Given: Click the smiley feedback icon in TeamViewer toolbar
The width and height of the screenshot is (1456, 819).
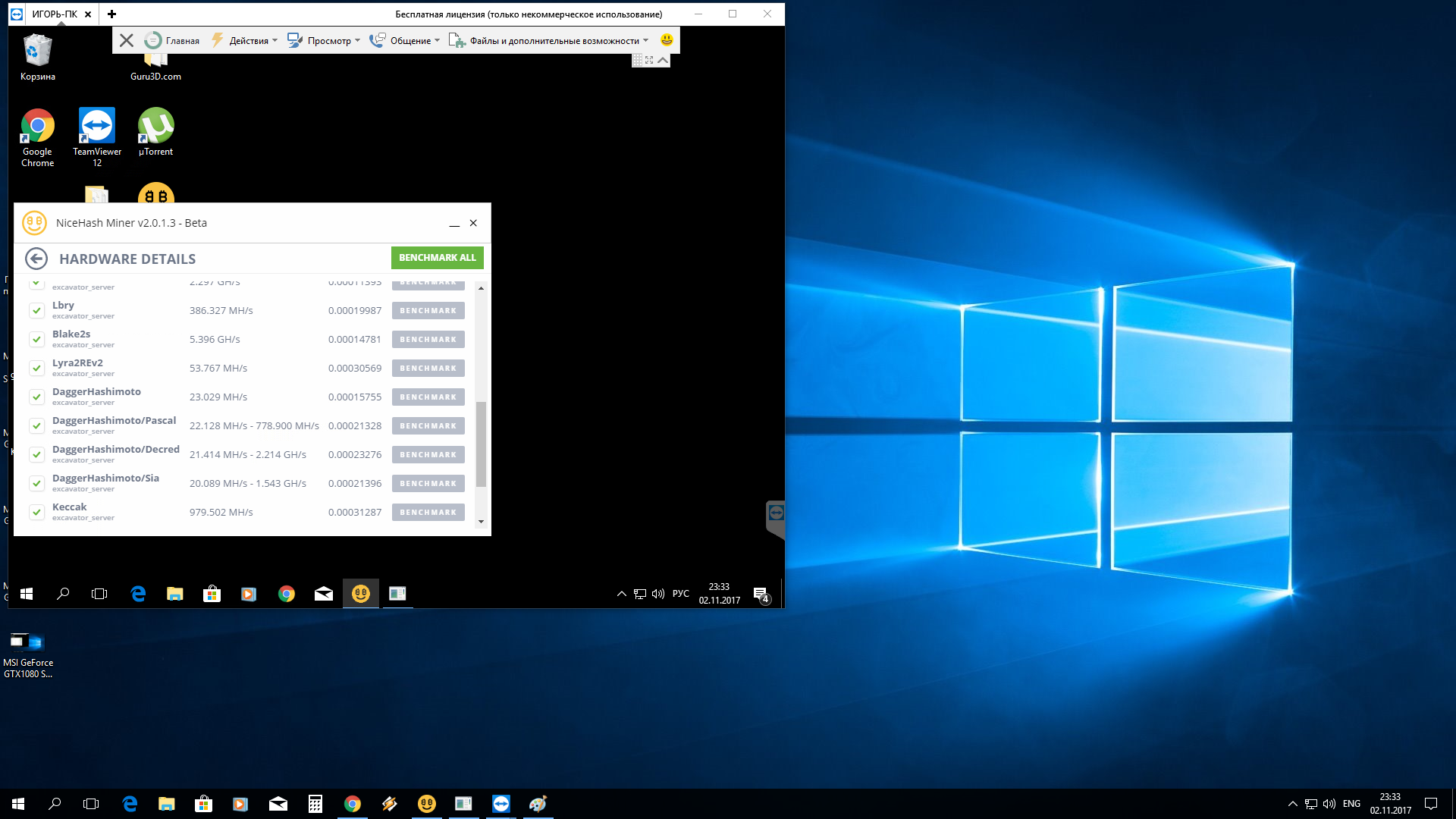Looking at the screenshot, I should click(x=667, y=40).
